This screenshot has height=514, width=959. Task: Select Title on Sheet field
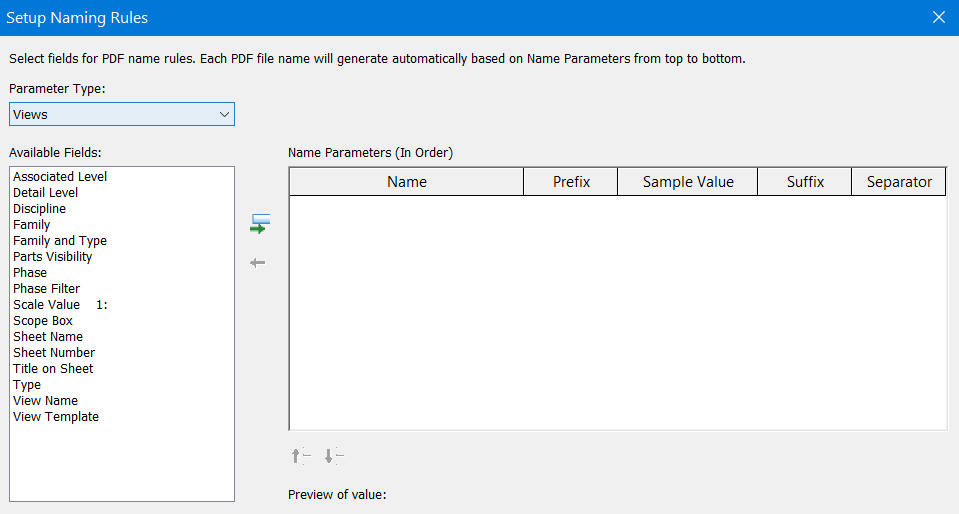click(x=53, y=368)
